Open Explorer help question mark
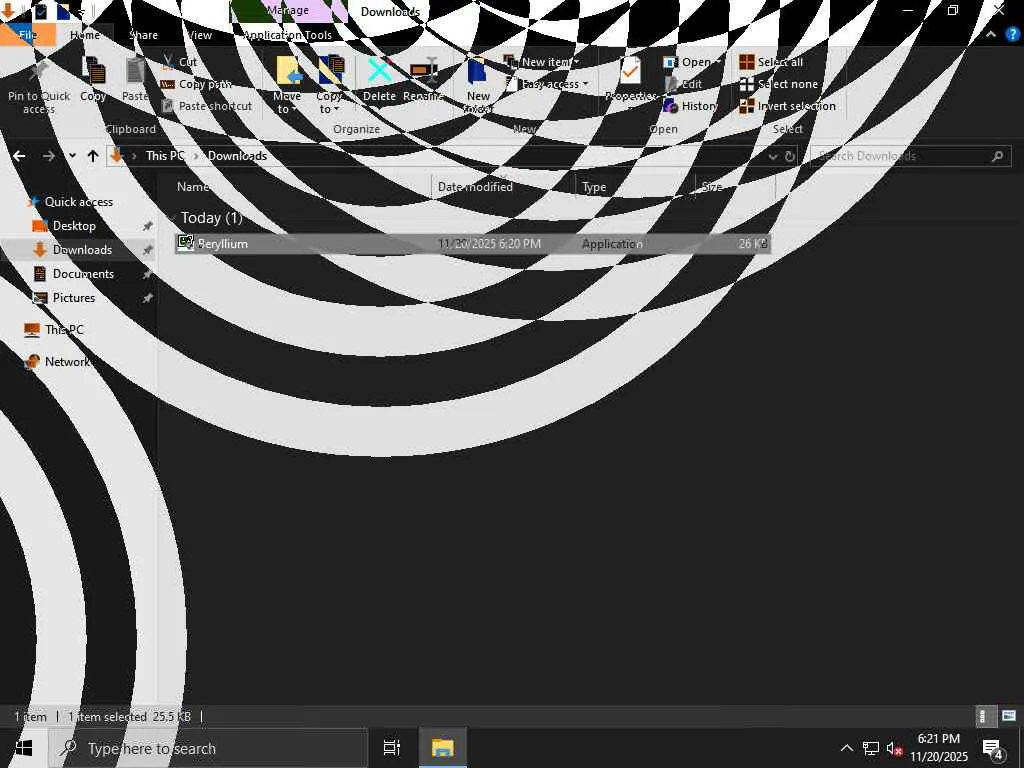The width and height of the screenshot is (1024, 768). point(1012,35)
